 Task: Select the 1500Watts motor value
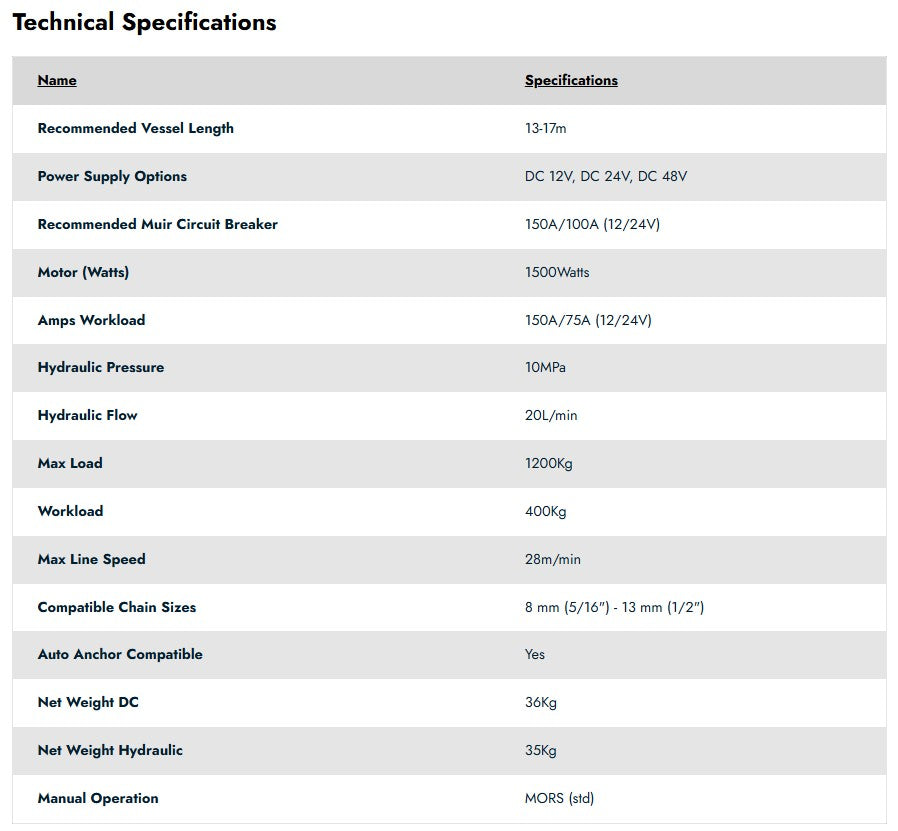pyautogui.click(x=557, y=272)
